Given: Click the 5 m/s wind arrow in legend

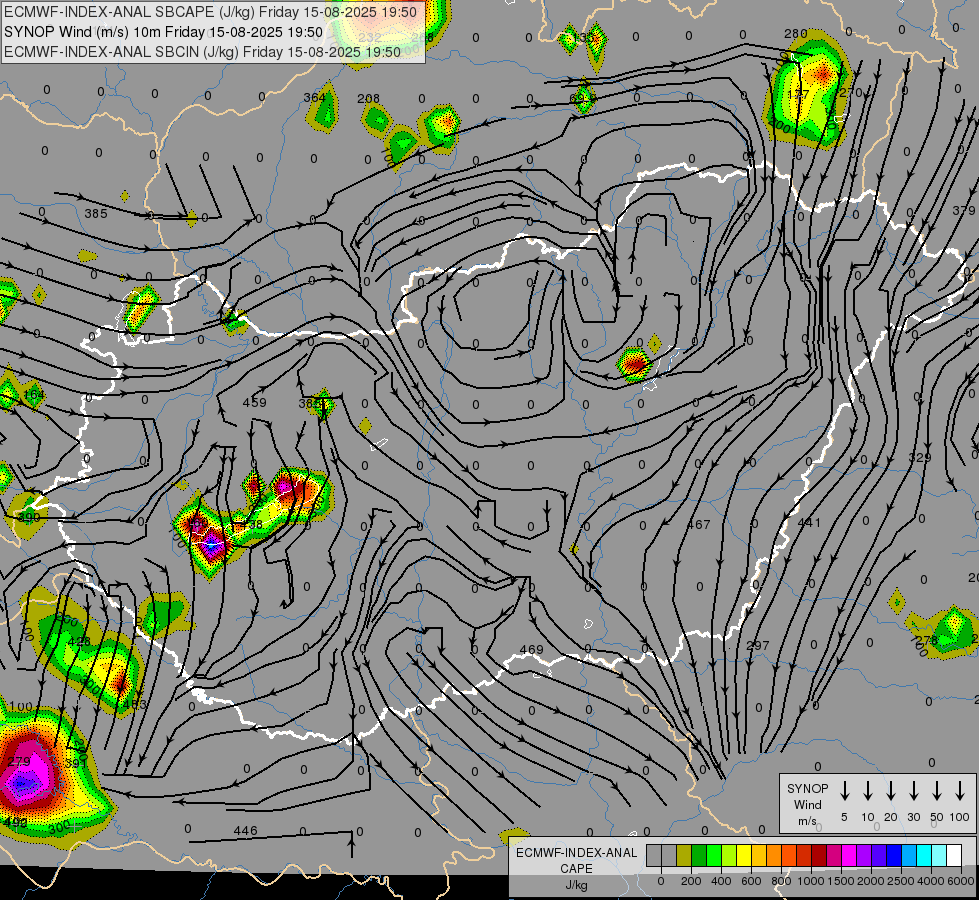Looking at the screenshot, I should (844, 791).
